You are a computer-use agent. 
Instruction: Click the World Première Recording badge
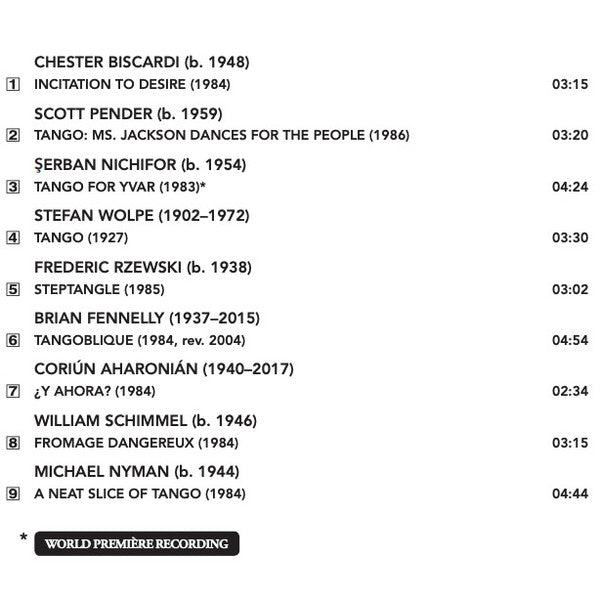coord(137,543)
